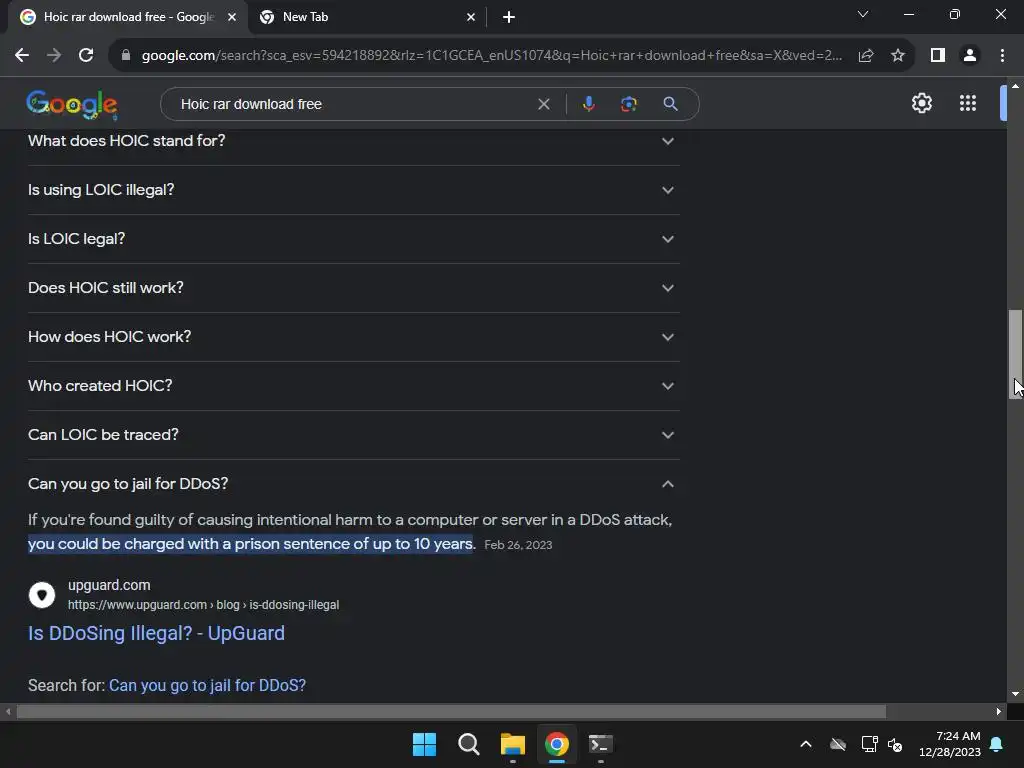Expand Is LOIC legal question
This screenshot has height=768, width=1024.
(353, 239)
